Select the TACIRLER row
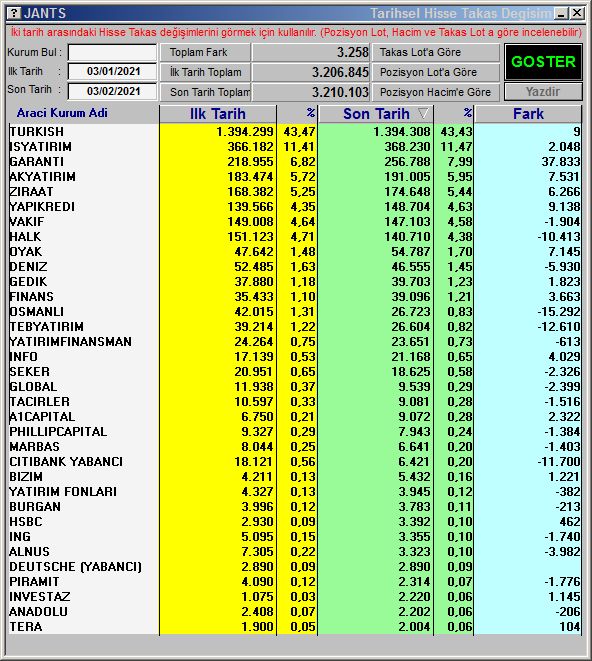 pyautogui.click(x=295, y=402)
